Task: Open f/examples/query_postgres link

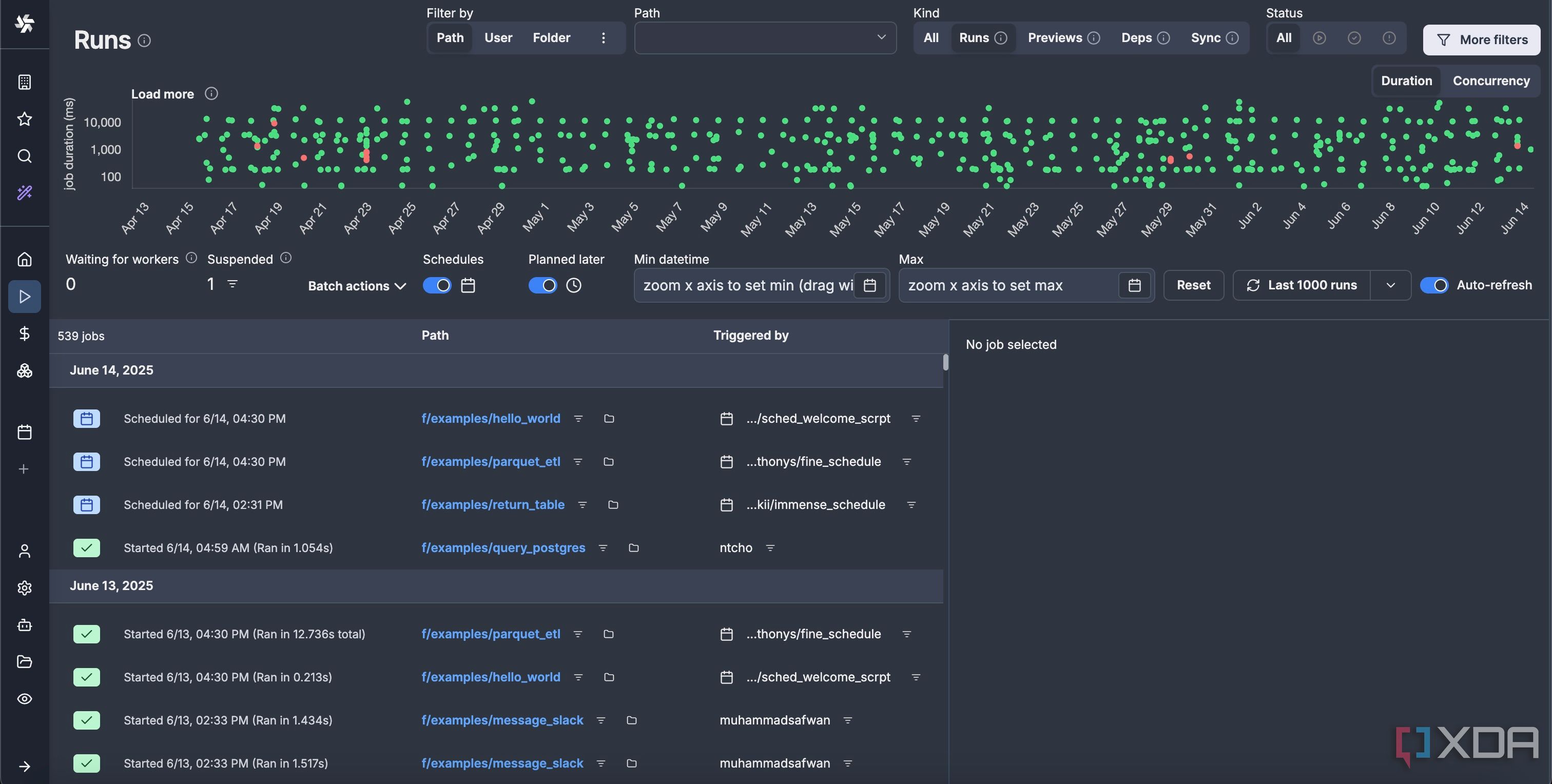Action: point(503,548)
